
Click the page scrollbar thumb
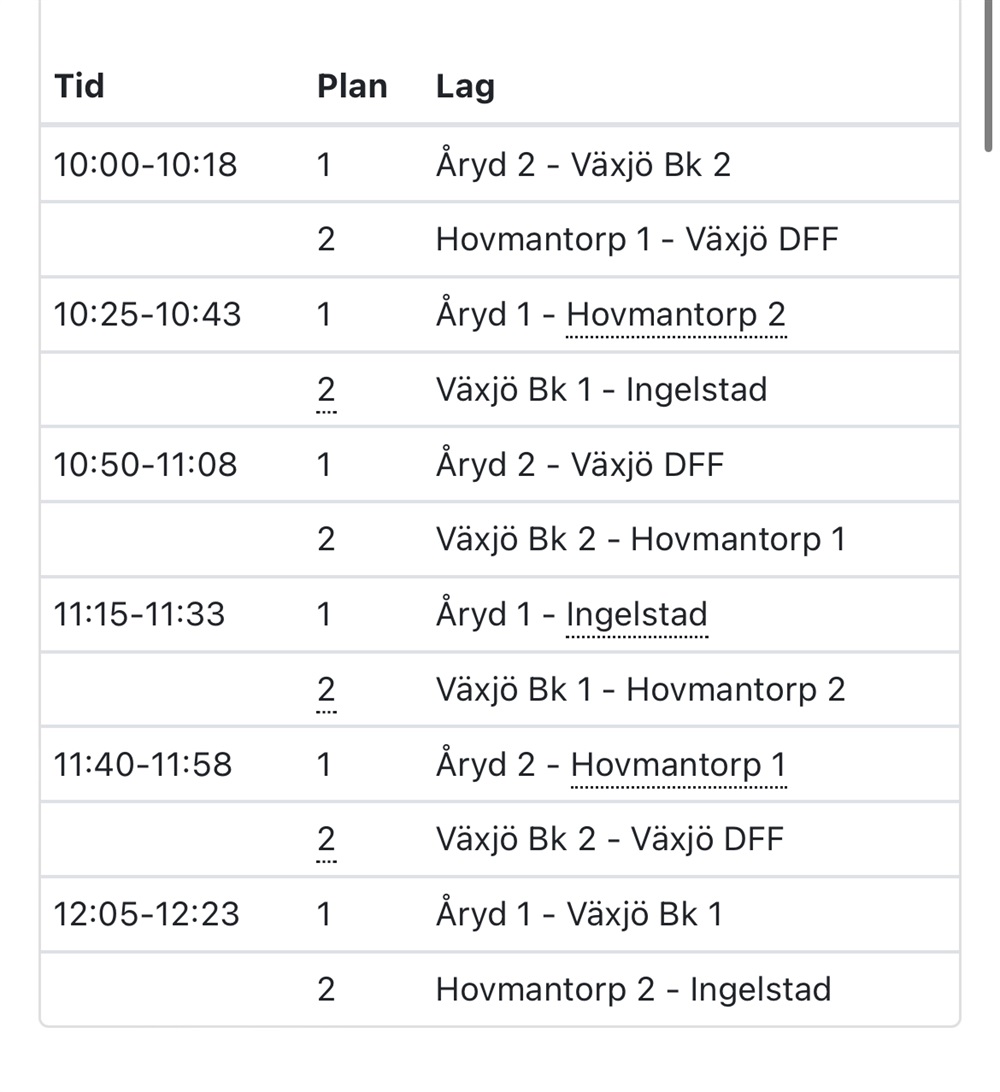pos(989,75)
